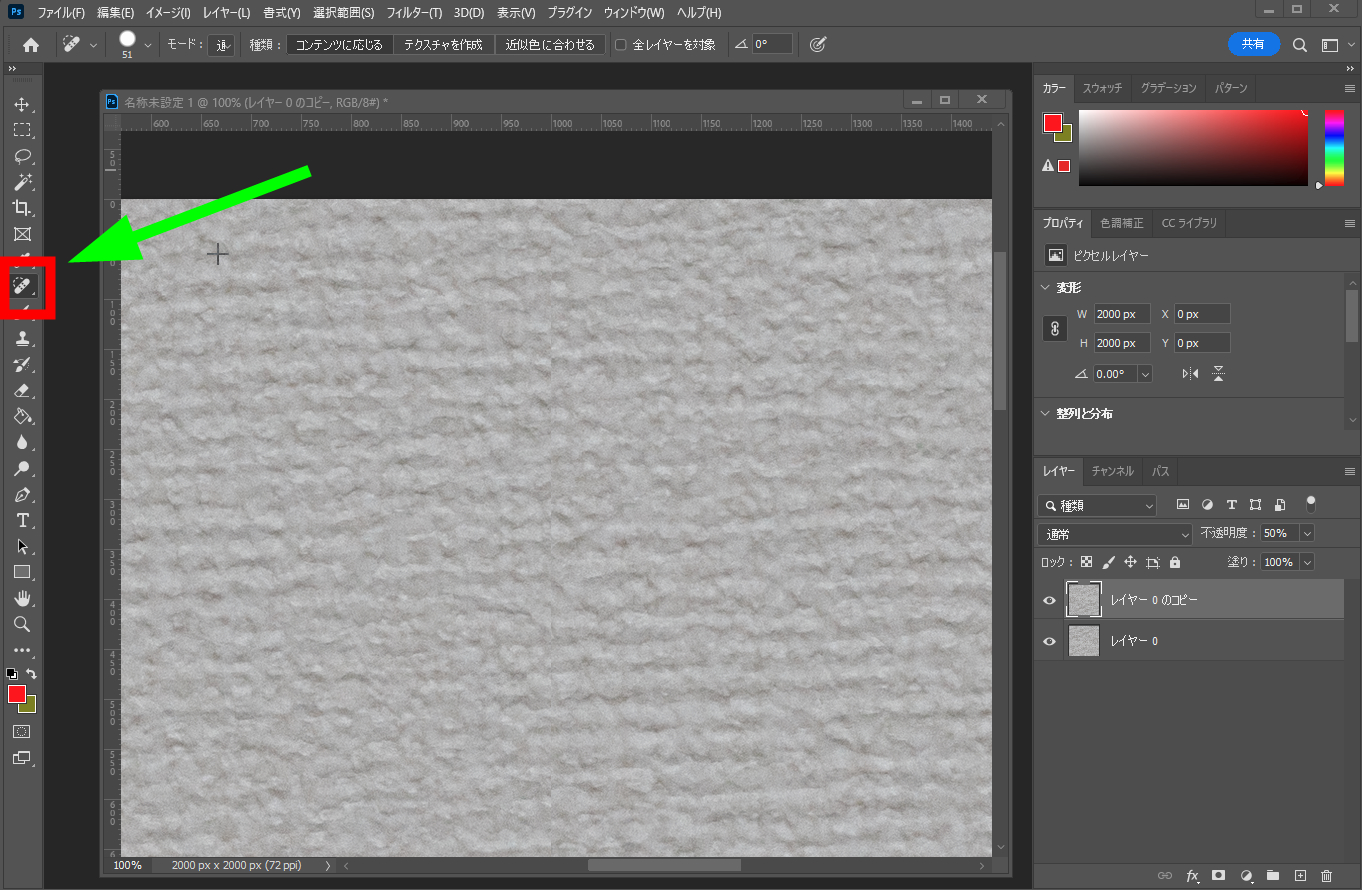
Task: Click the vertical rainbow hue slider
Action: click(1334, 147)
